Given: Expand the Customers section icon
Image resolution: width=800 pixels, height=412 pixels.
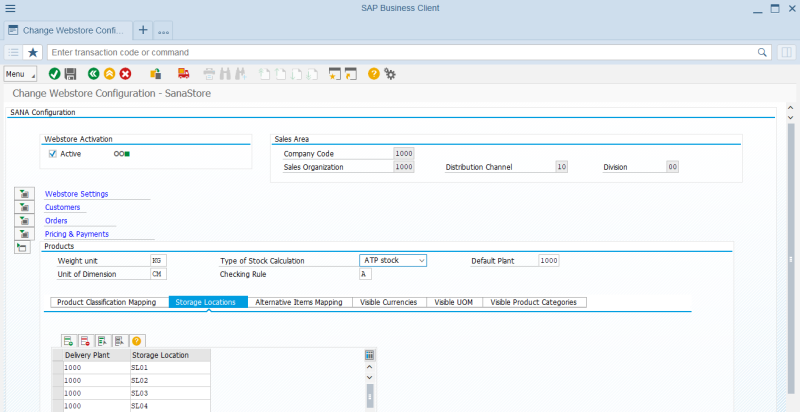Looking at the screenshot, I should click(23, 207).
